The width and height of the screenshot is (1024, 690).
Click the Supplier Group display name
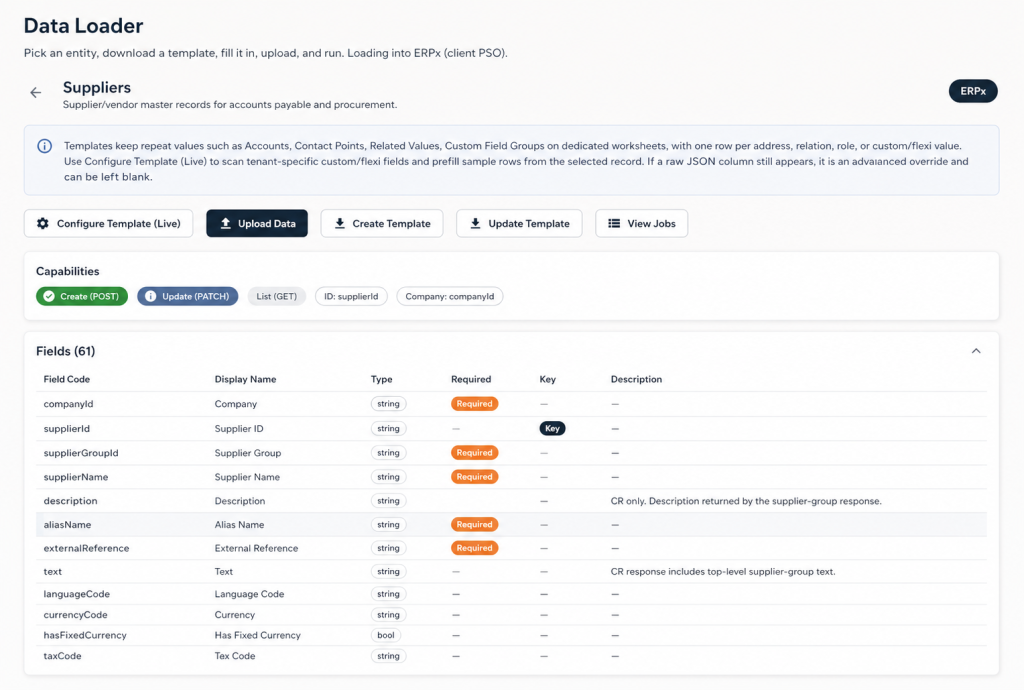pos(248,453)
